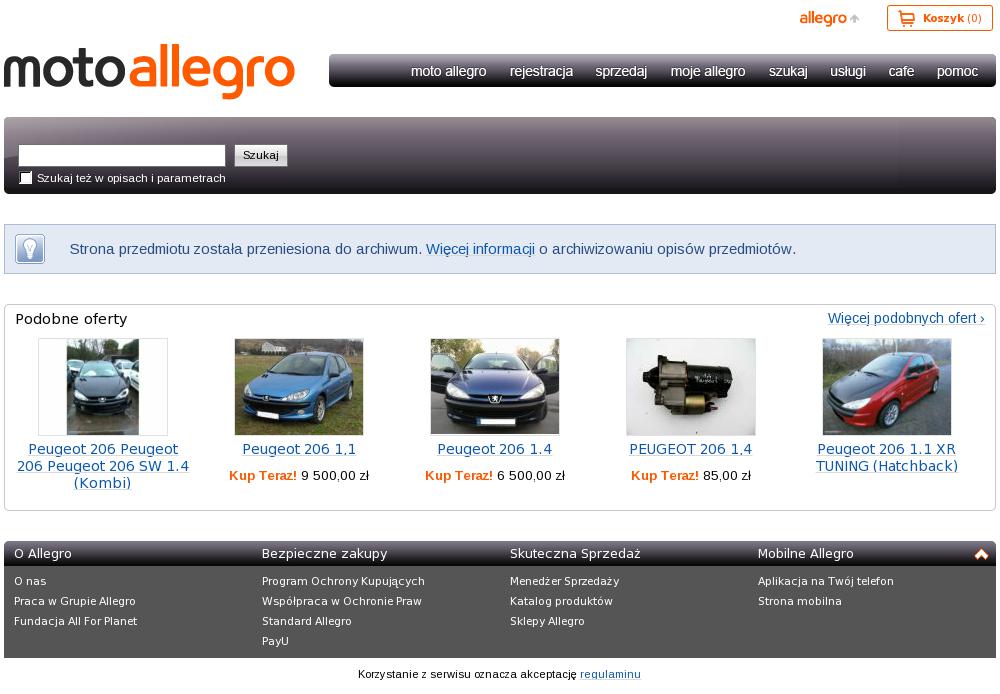Click the Mobilne Allegro footer heading
The width and height of the screenshot is (1000, 694).
[x=805, y=554]
